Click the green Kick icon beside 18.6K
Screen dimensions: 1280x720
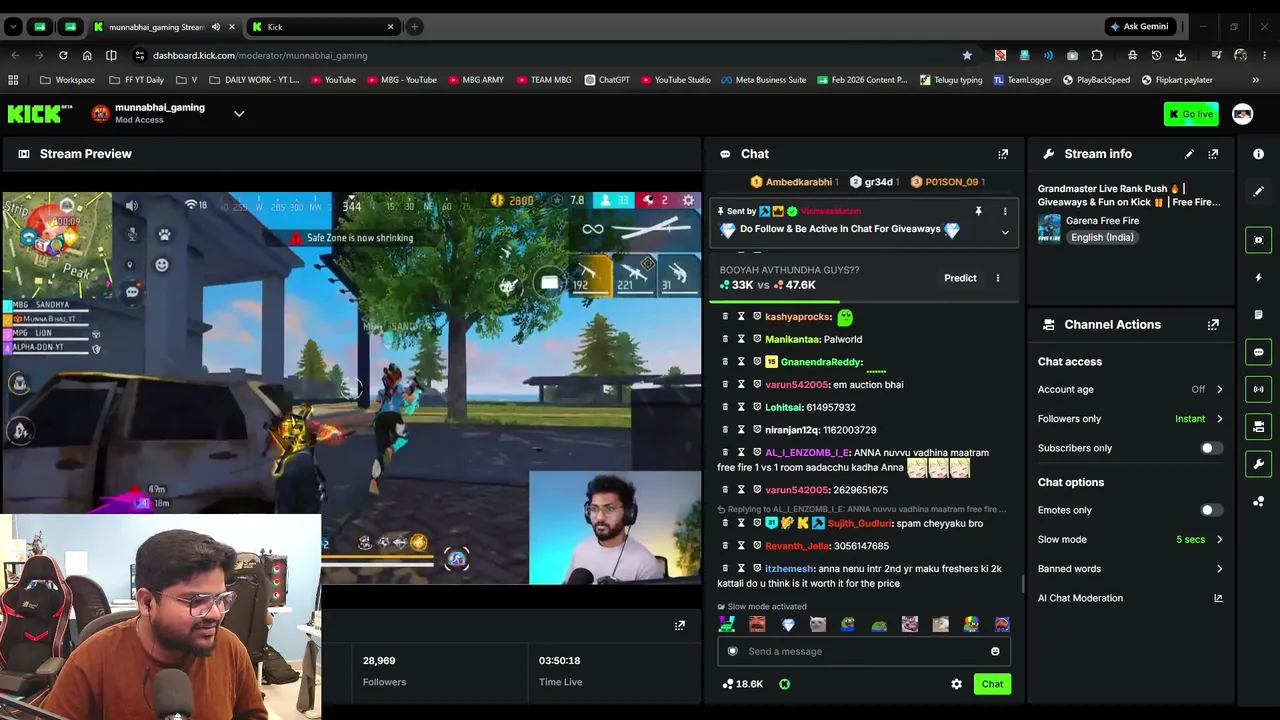pos(784,684)
